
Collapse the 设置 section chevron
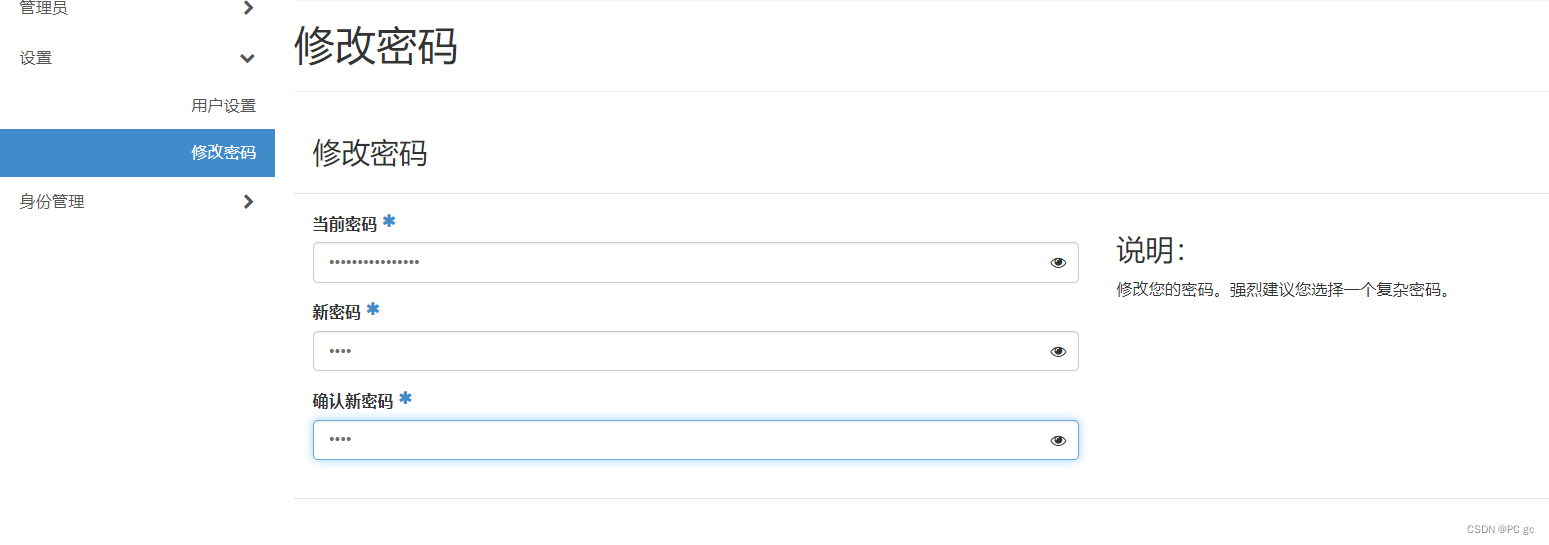[x=248, y=58]
